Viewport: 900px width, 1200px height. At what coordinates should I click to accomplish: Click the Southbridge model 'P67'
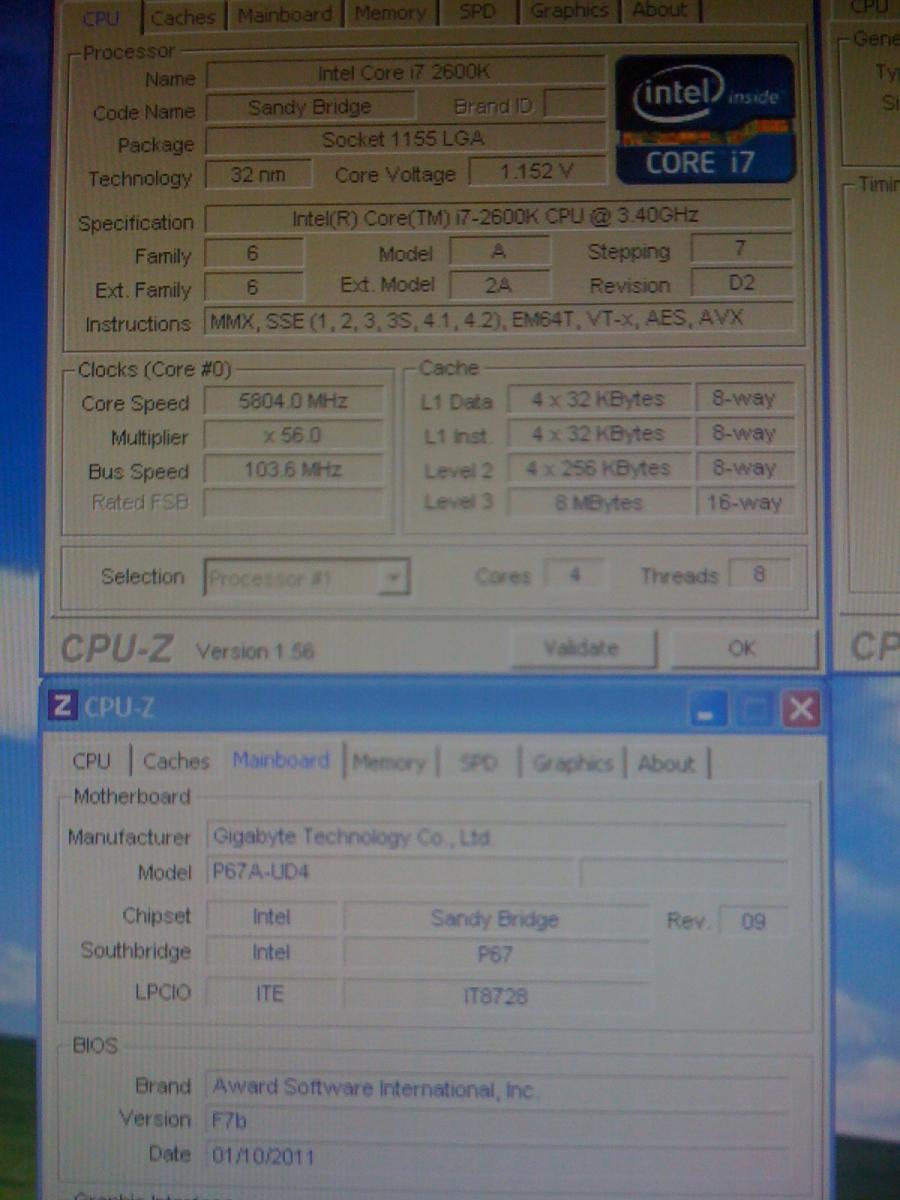495,954
